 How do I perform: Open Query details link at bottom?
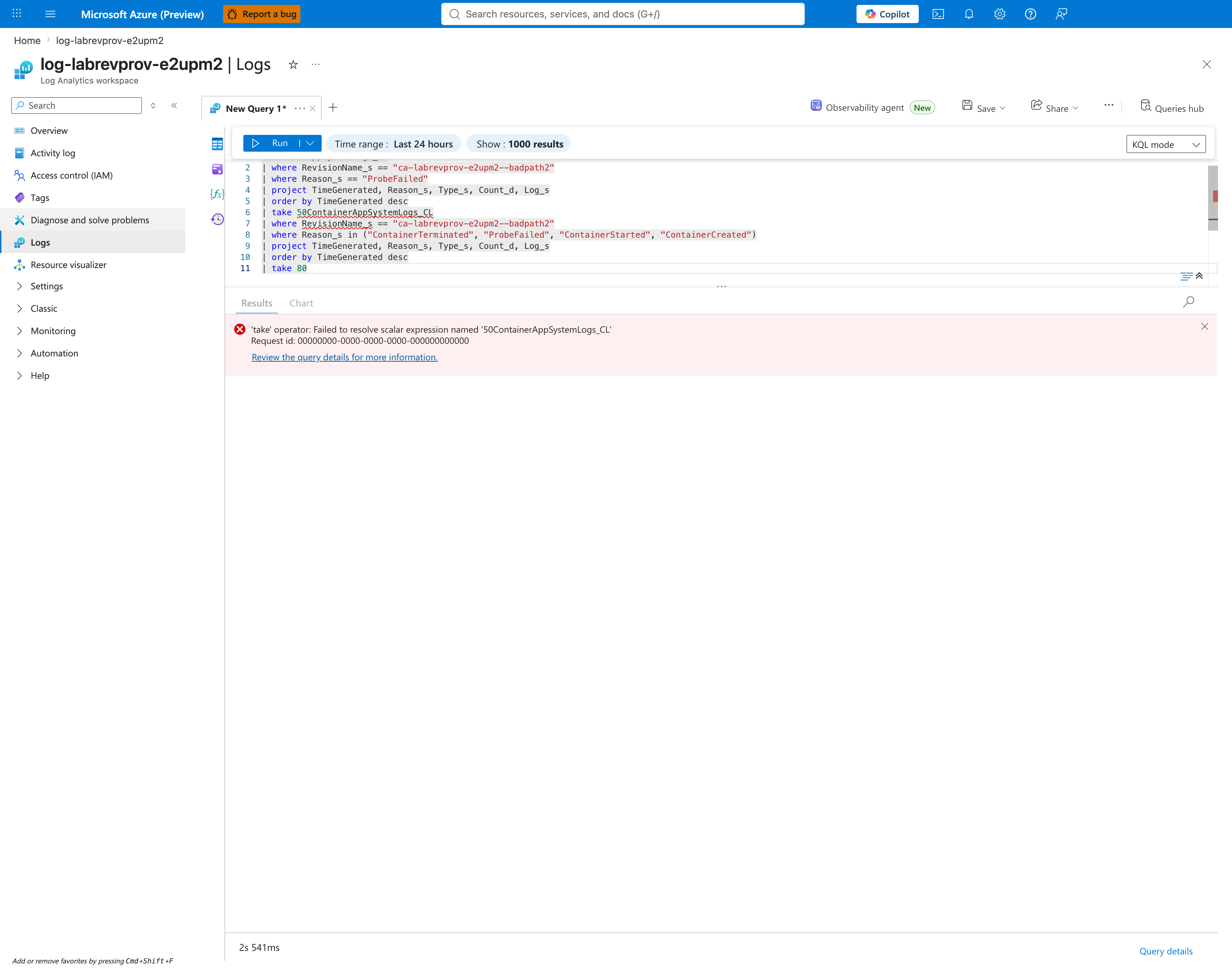click(x=1166, y=951)
